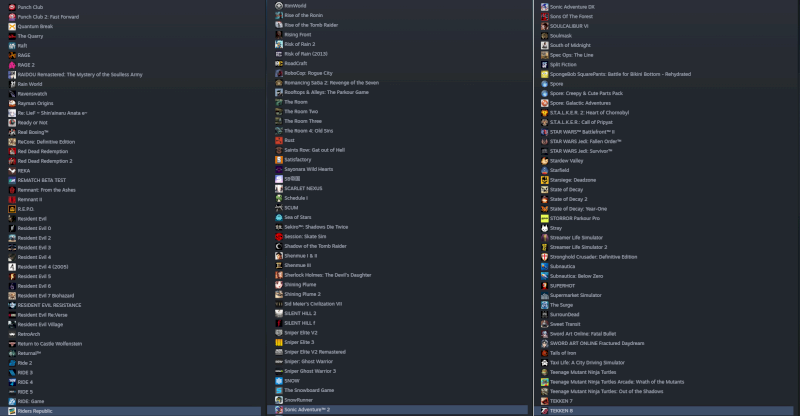The width and height of the screenshot is (800, 416).
Task: Click the Rain World game icon
Action: [x=12, y=84]
